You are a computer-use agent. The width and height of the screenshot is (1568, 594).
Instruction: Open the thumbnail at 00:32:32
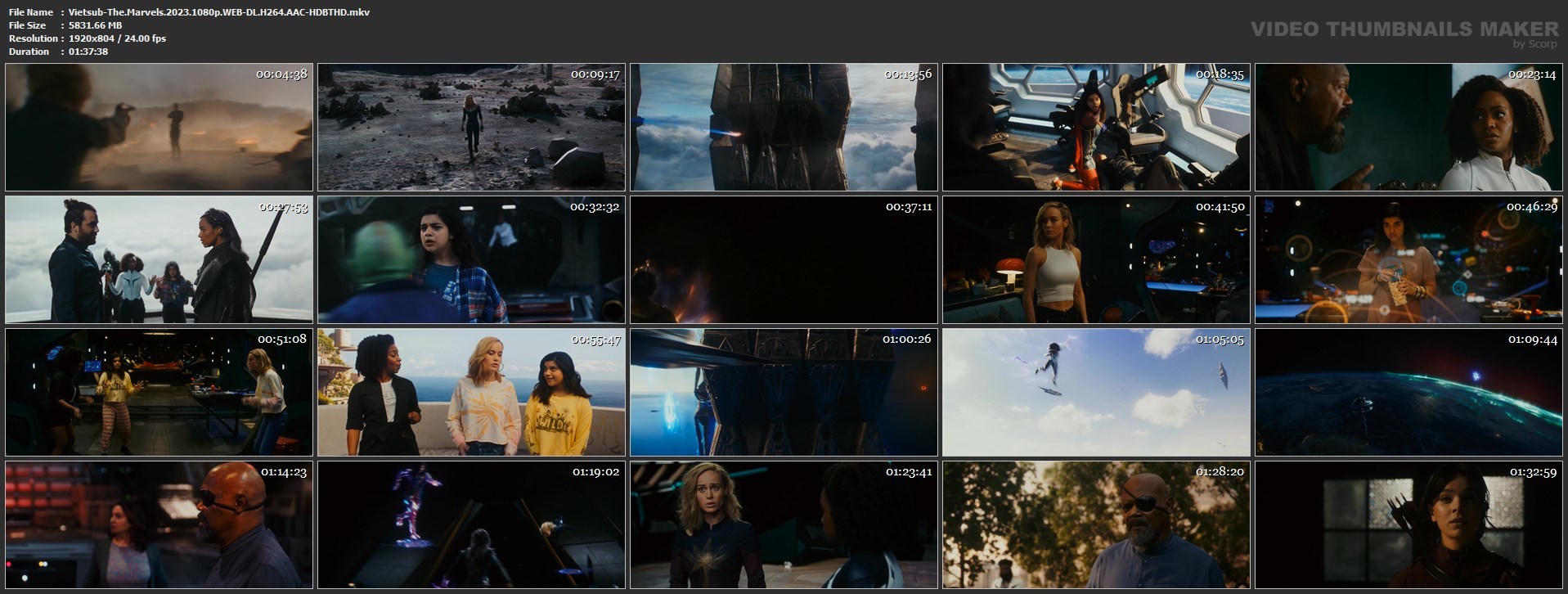tap(471, 259)
